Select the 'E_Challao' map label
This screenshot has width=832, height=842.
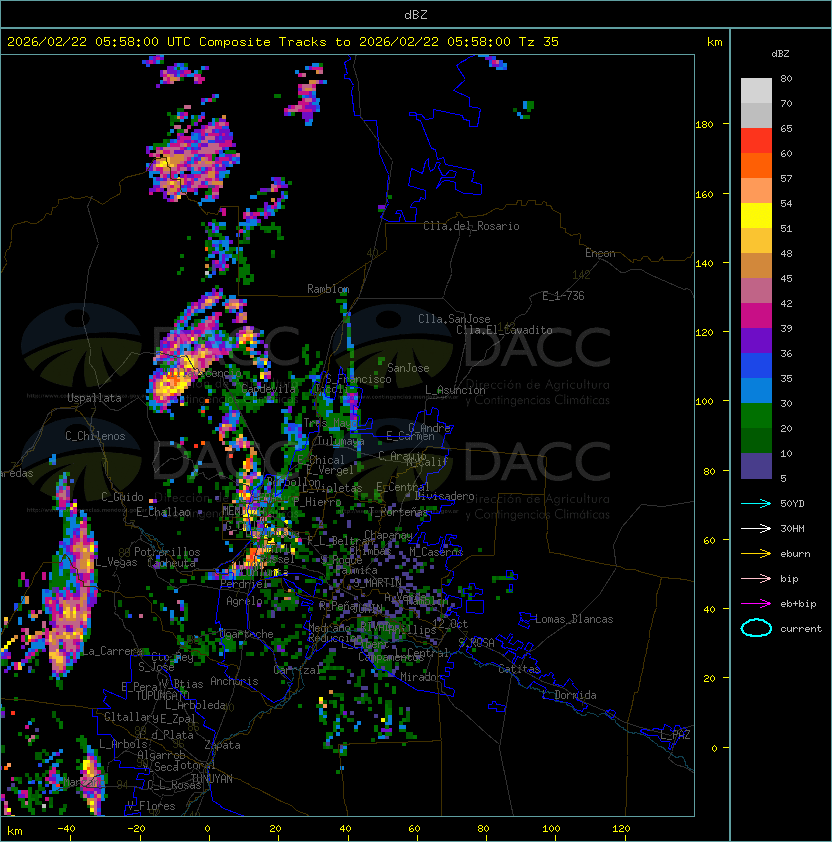coord(163,512)
